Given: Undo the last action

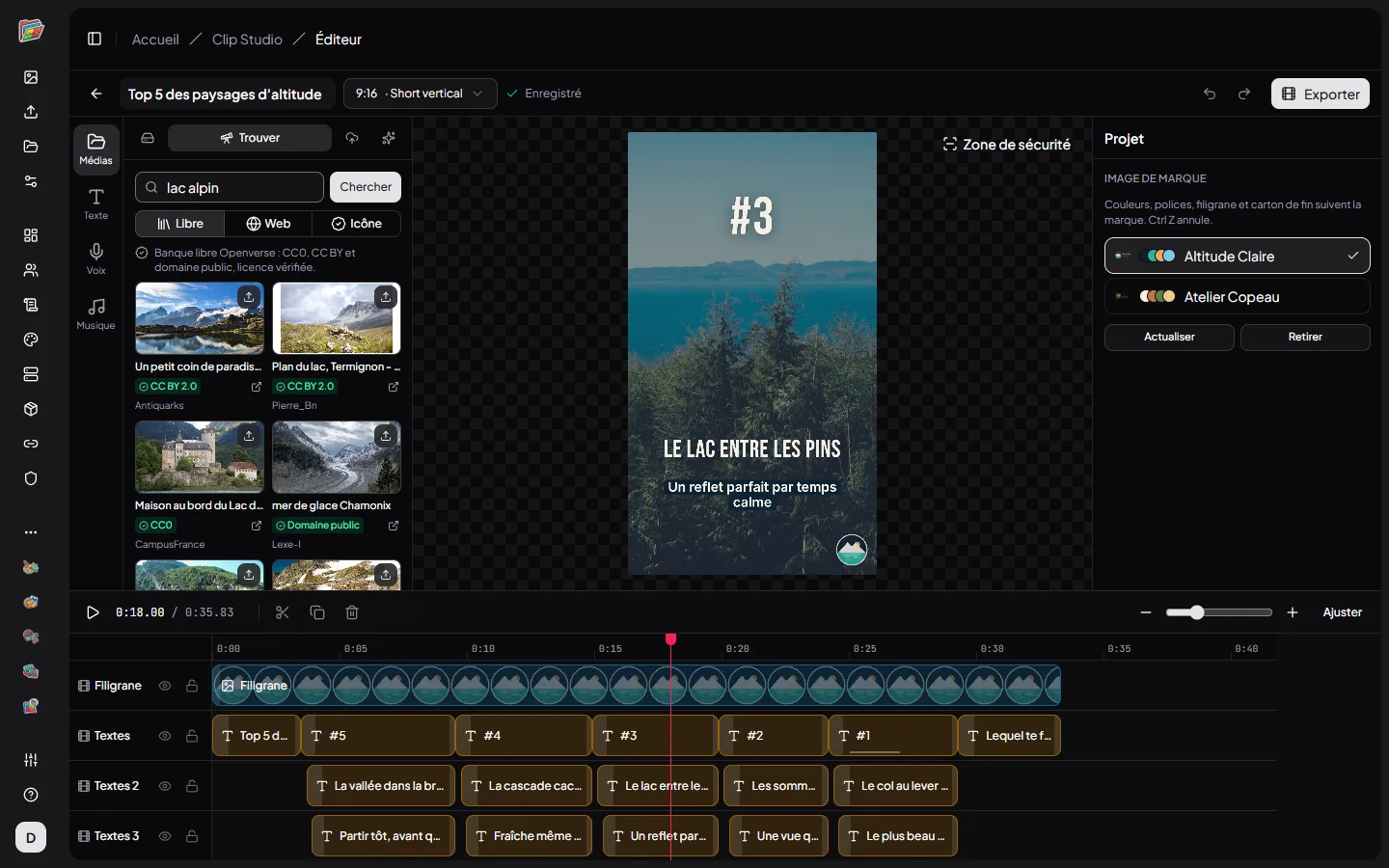Looking at the screenshot, I should [x=1210, y=95].
